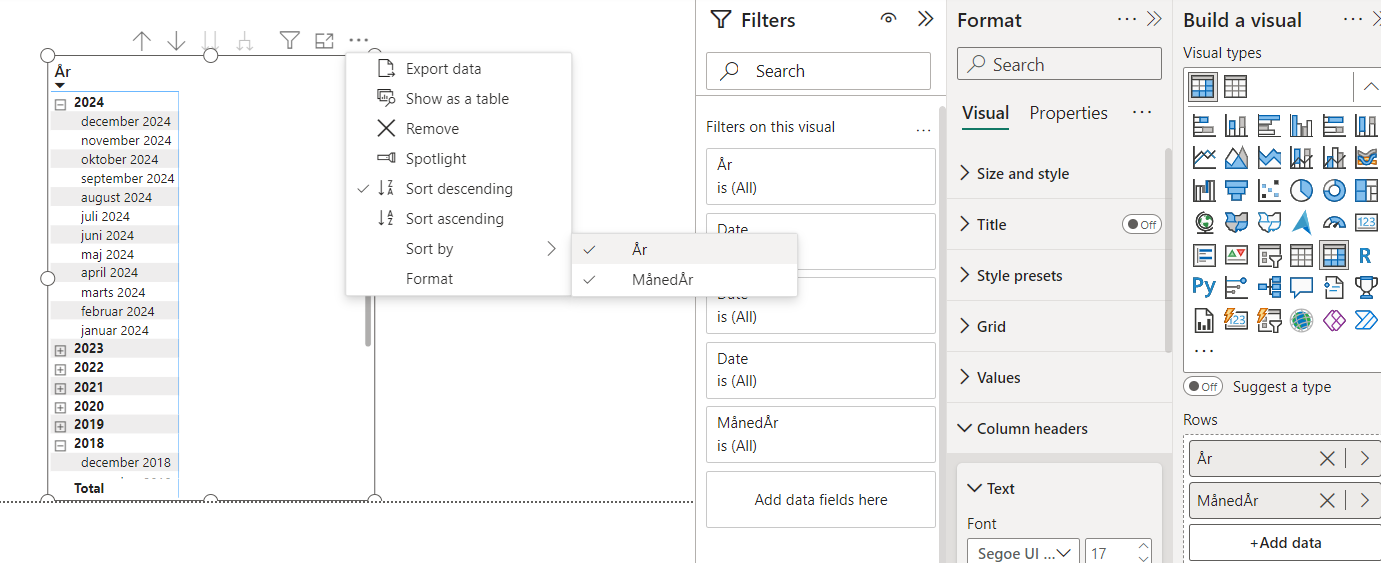Image resolution: width=1381 pixels, height=563 pixels.
Task: Open the År is (All) filter card
Action: [820, 176]
